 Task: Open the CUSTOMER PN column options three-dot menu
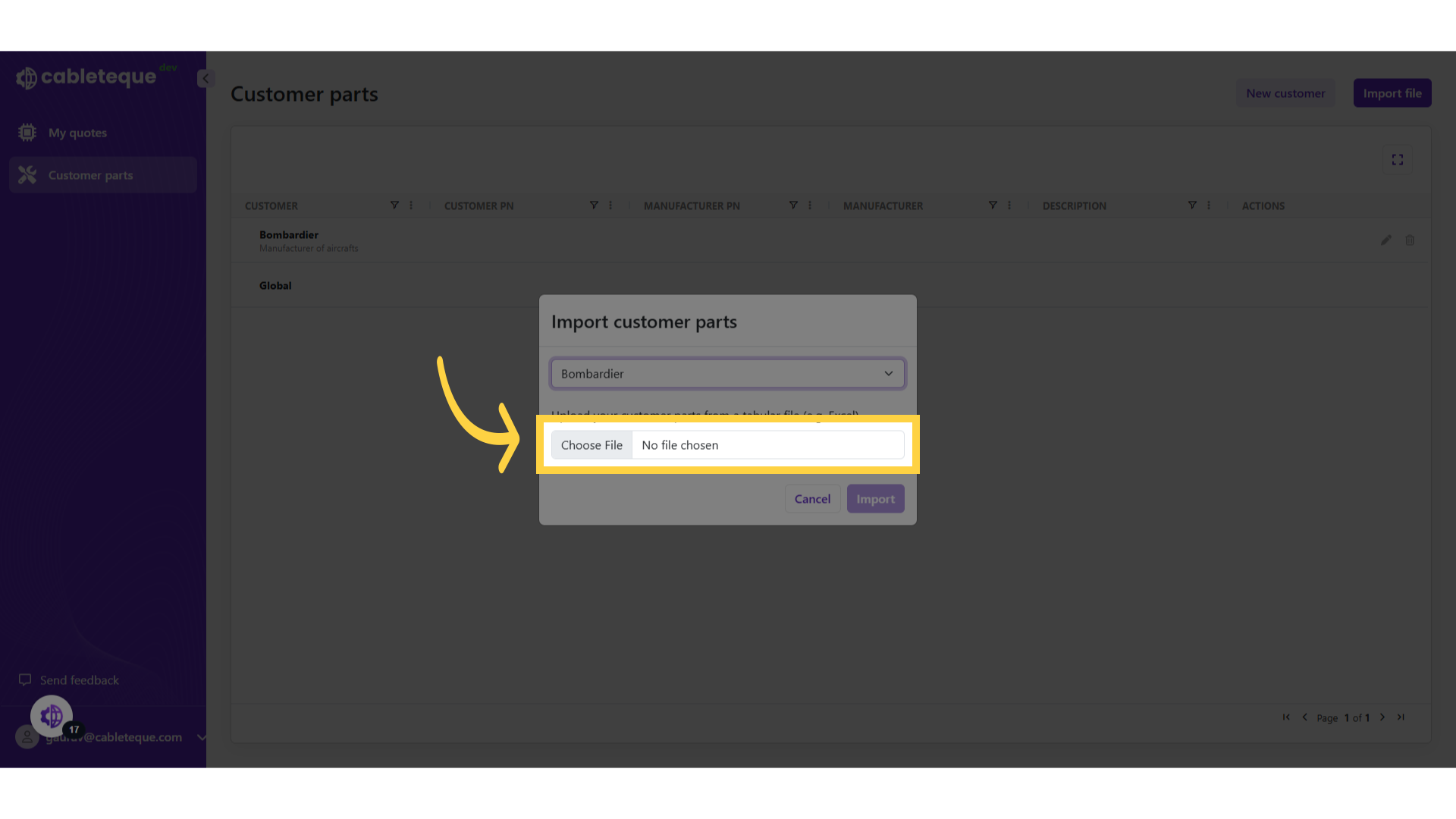pos(610,205)
